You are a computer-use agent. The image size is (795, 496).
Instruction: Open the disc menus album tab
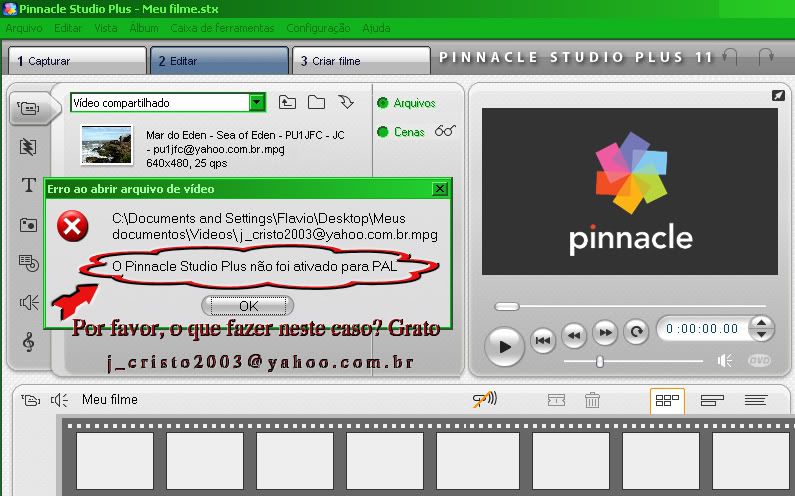(x=29, y=263)
